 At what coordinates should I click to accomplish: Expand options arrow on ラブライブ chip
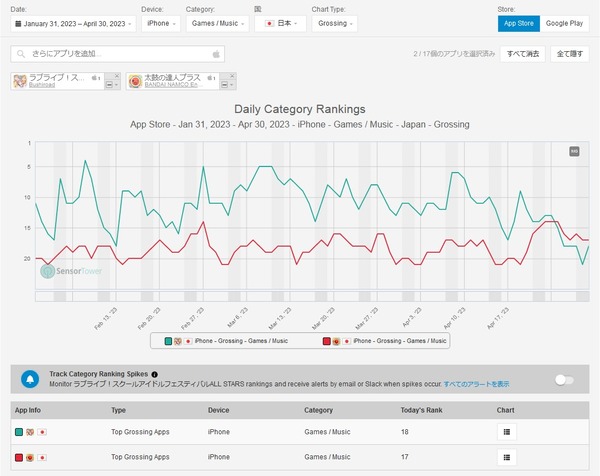click(x=117, y=85)
